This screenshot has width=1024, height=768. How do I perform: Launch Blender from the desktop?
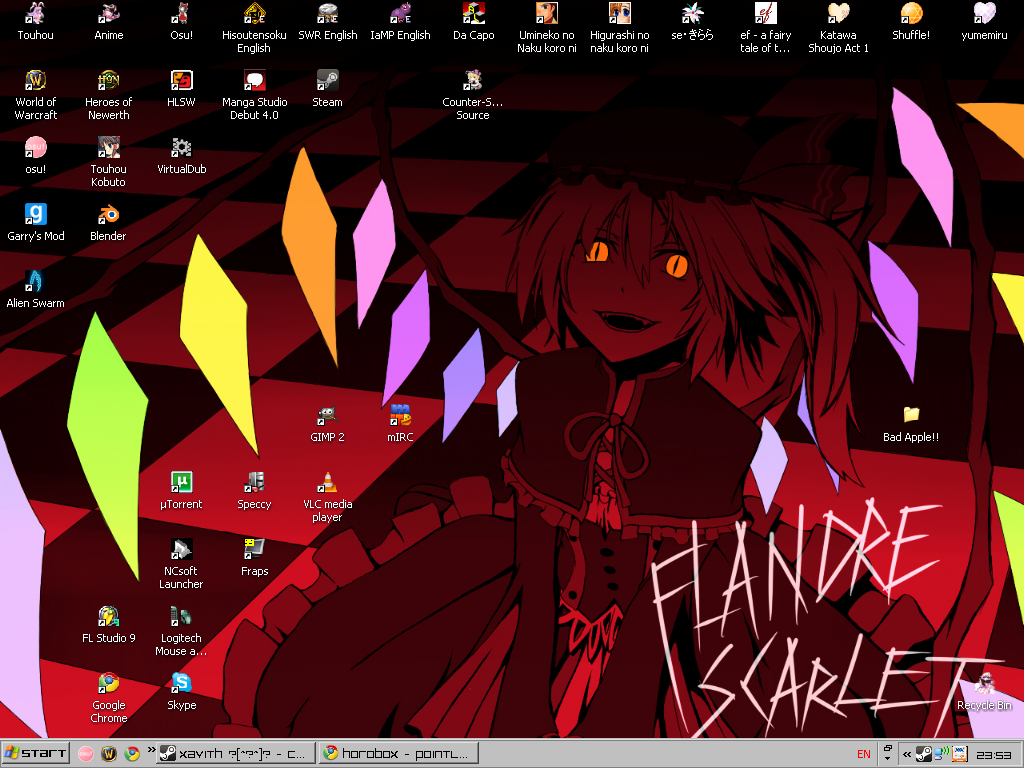tap(108, 215)
